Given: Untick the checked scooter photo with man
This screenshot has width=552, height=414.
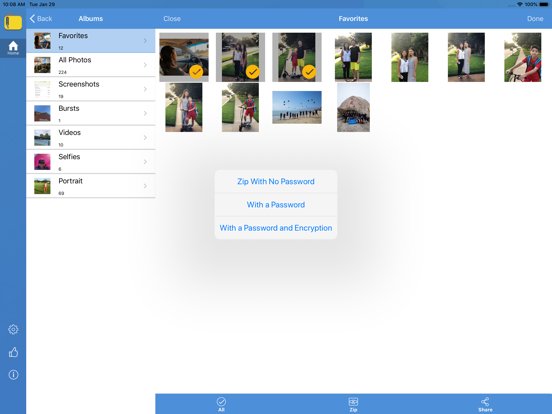Looking at the screenshot, I should (x=297, y=57).
